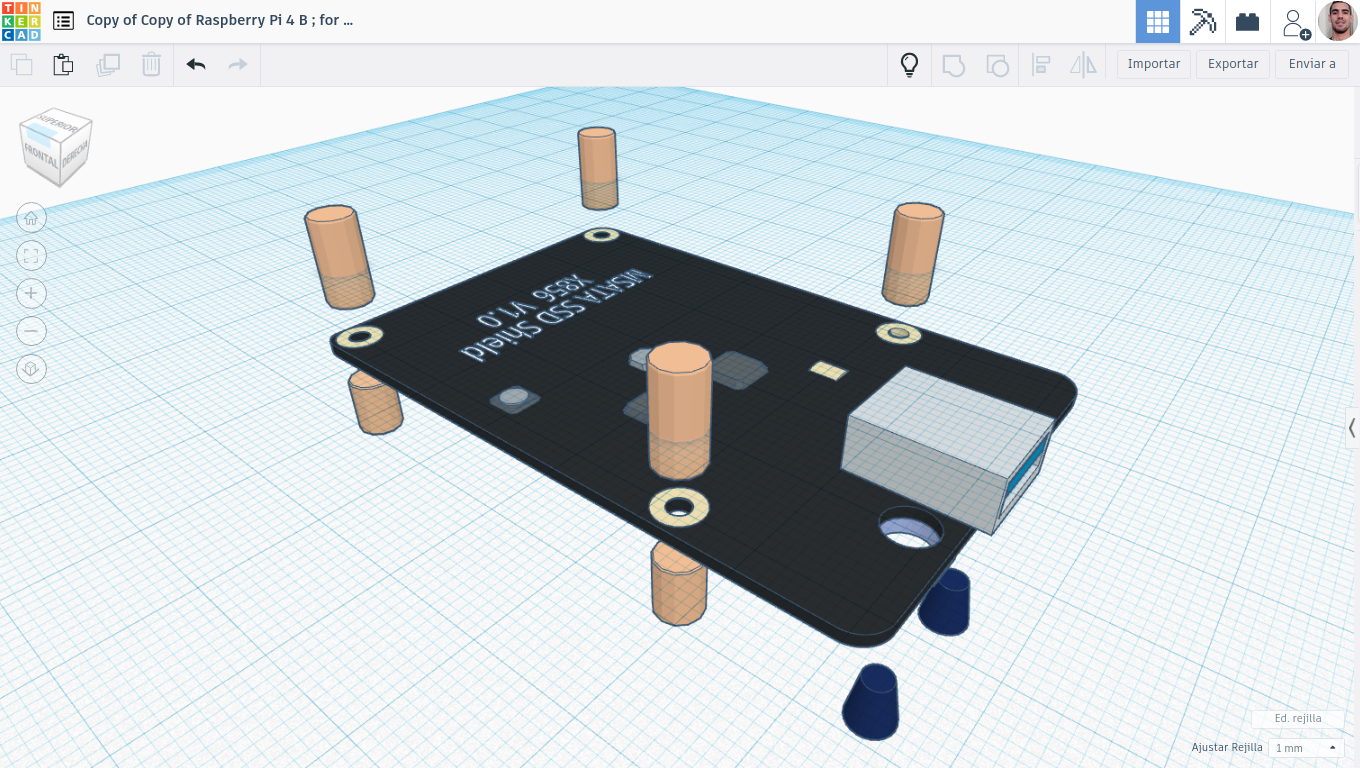This screenshot has height=768, width=1360.
Task: Fit all shapes in view
Action: [31, 256]
